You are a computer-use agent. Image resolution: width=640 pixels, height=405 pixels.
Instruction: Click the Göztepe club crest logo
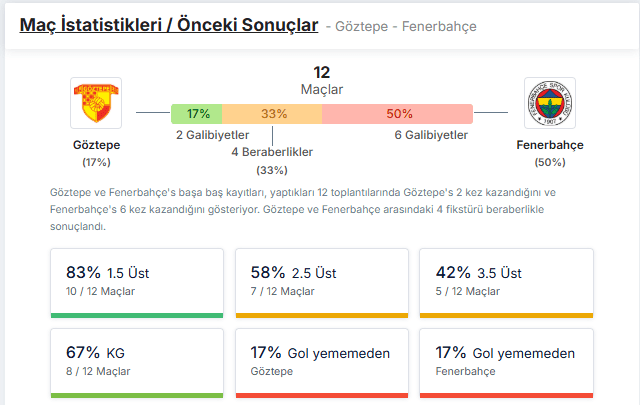[x=96, y=103]
